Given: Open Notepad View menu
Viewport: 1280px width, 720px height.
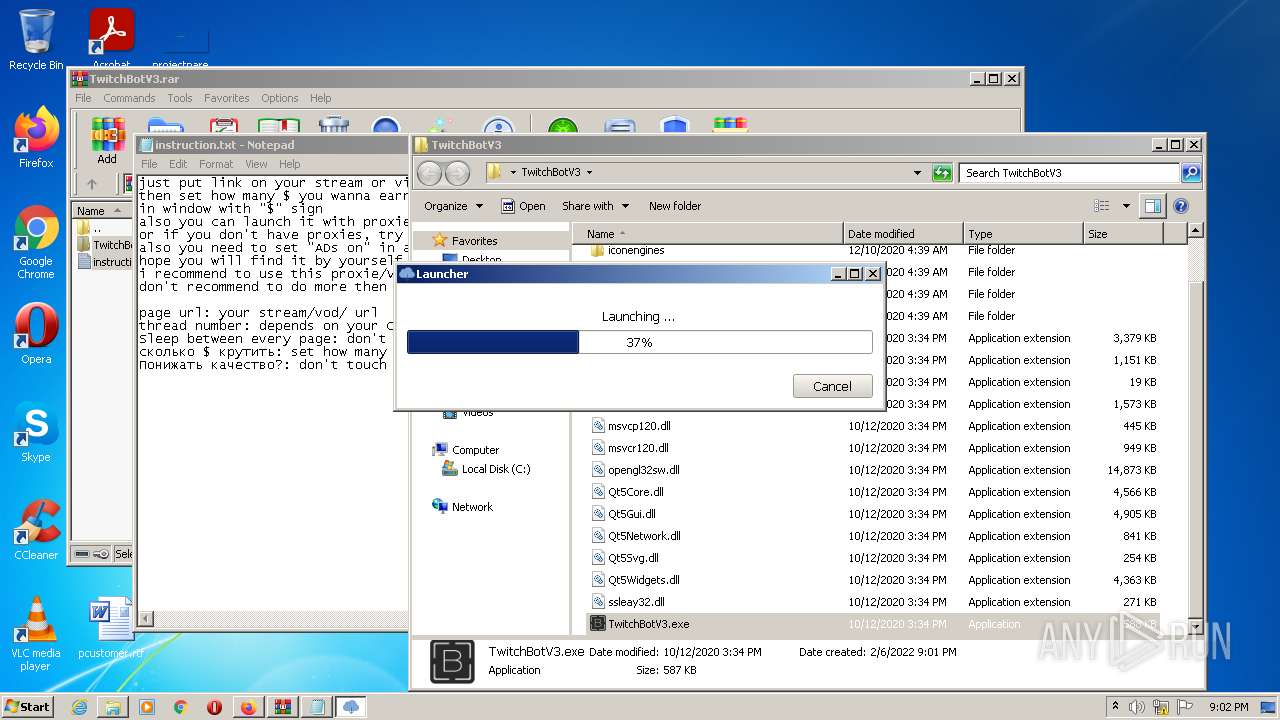Looking at the screenshot, I should [256, 164].
